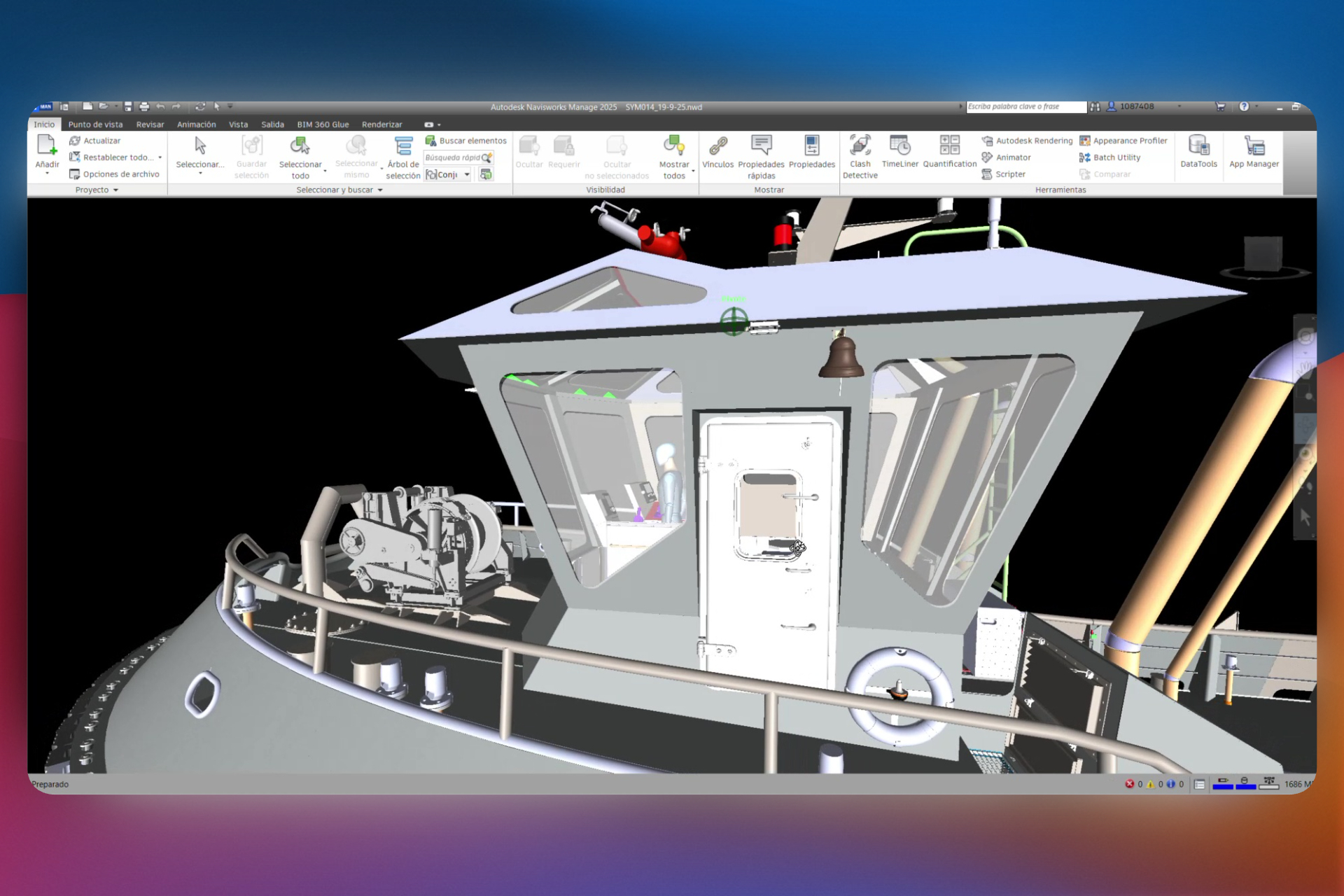Open Buscar elementos search tool
1344x896 pixels.
pyautogui.click(x=465, y=141)
